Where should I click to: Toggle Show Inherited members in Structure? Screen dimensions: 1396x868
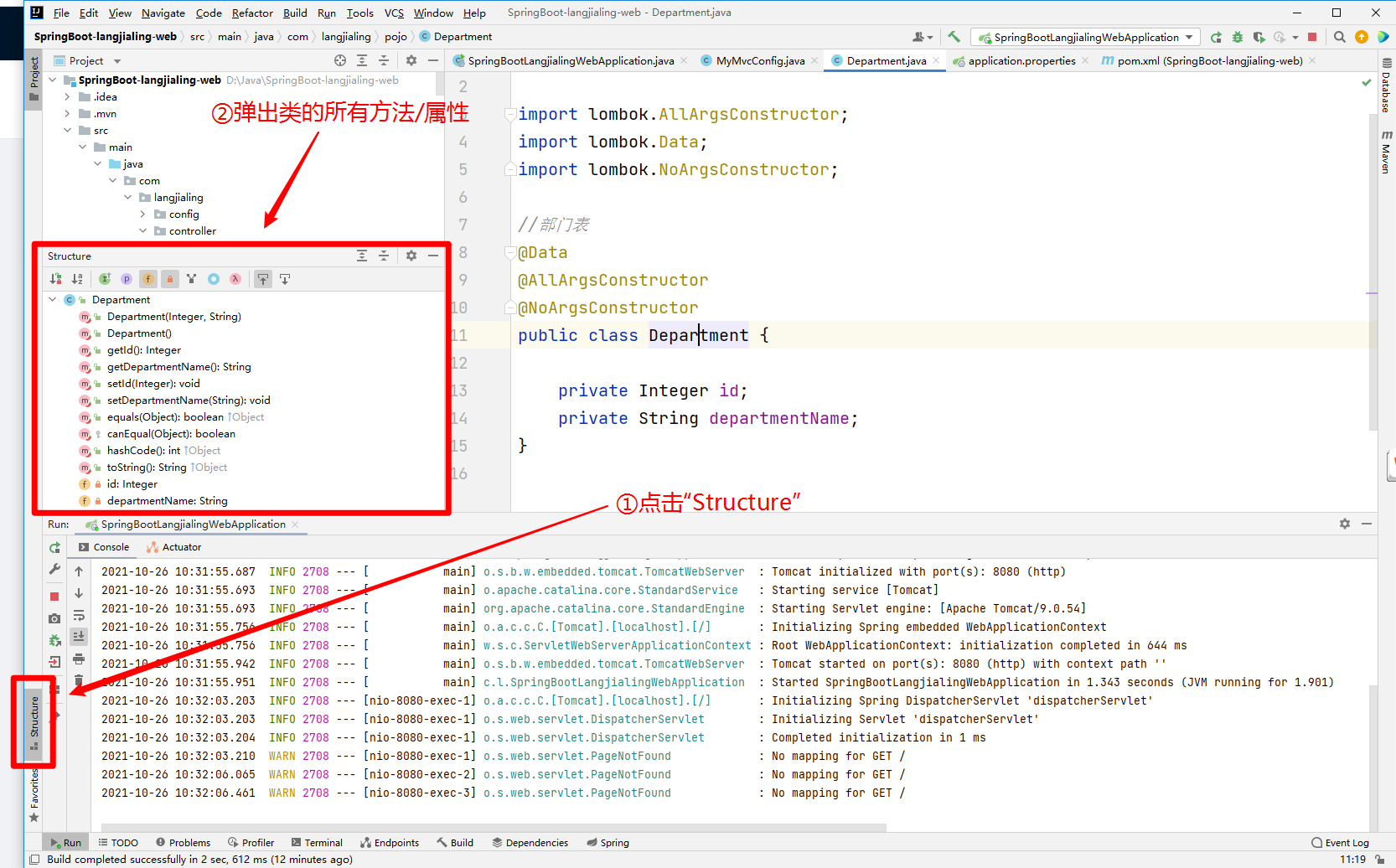[105, 279]
